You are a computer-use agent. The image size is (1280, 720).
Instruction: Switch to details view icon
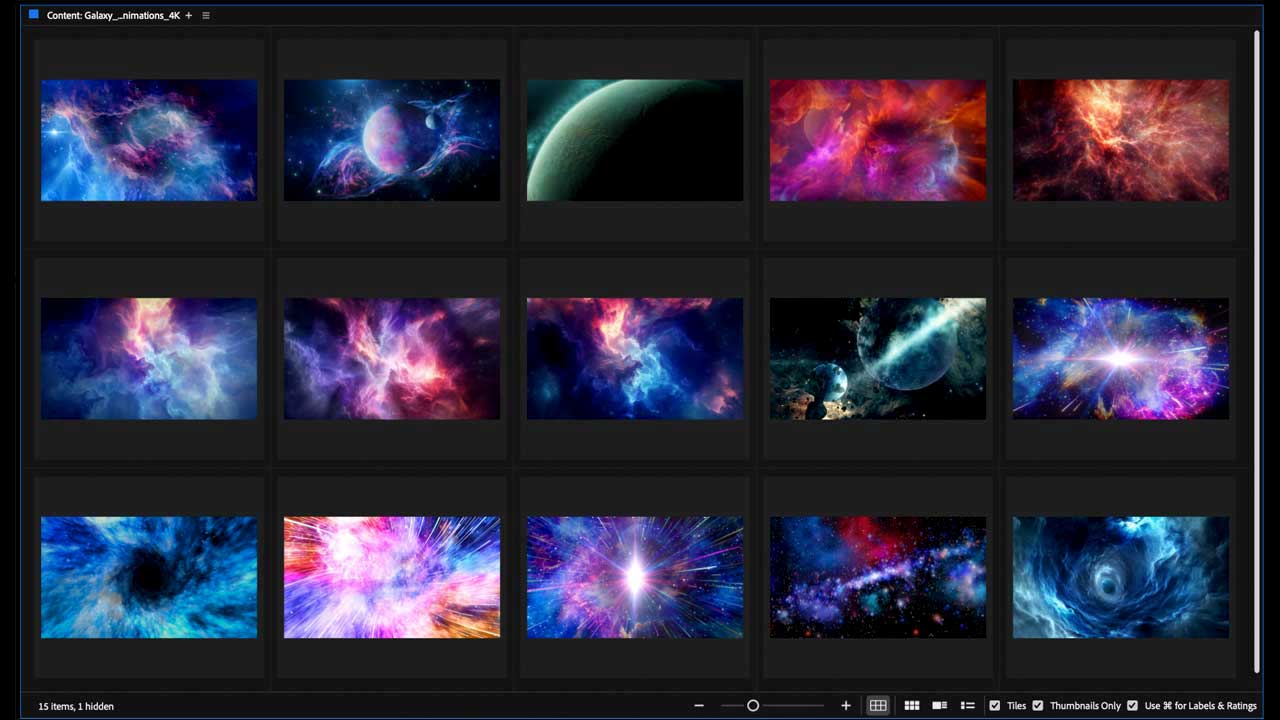tap(940, 706)
